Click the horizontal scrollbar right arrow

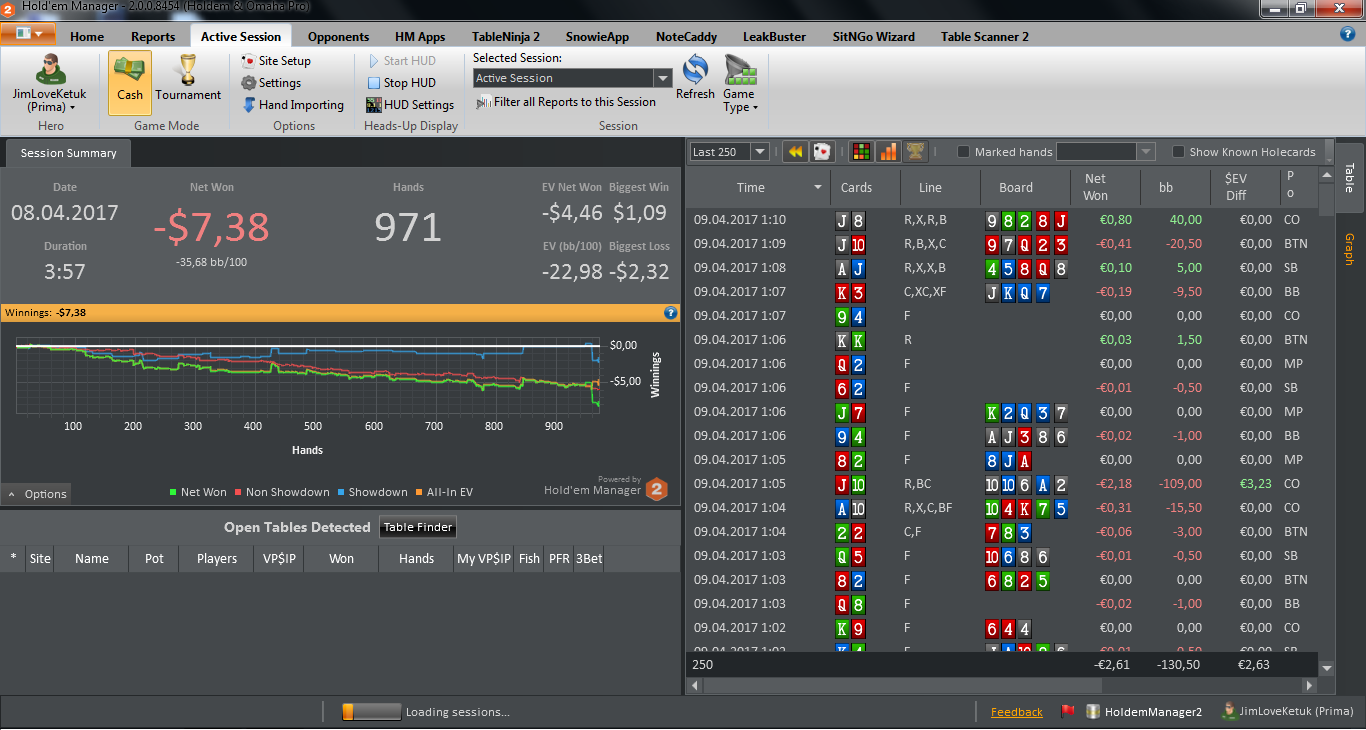click(1309, 686)
